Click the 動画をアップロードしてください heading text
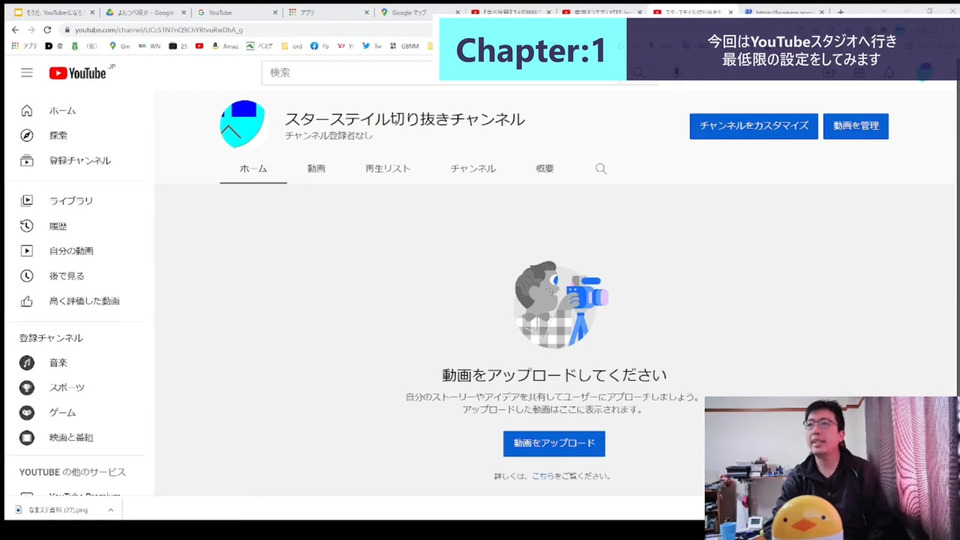The width and height of the screenshot is (960, 540). tap(554, 375)
